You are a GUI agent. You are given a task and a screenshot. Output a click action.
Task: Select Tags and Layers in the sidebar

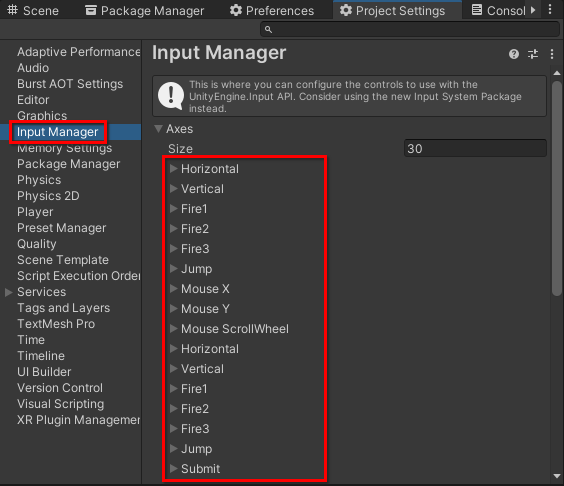click(x=63, y=308)
